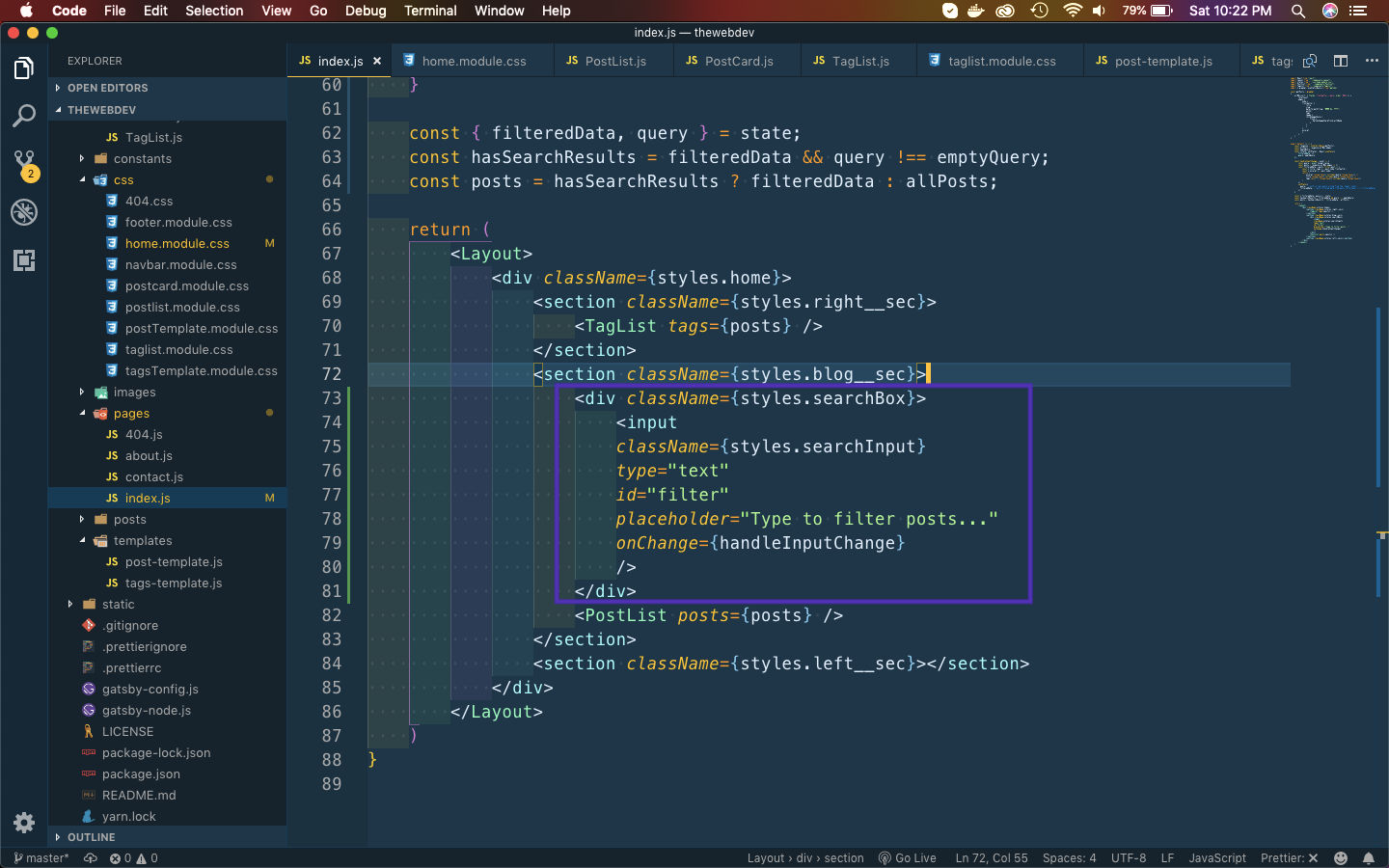The width and height of the screenshot is (1389, 868).
Task: Open the Siri icon in menu bar
Action: [x=1330, y=11]
